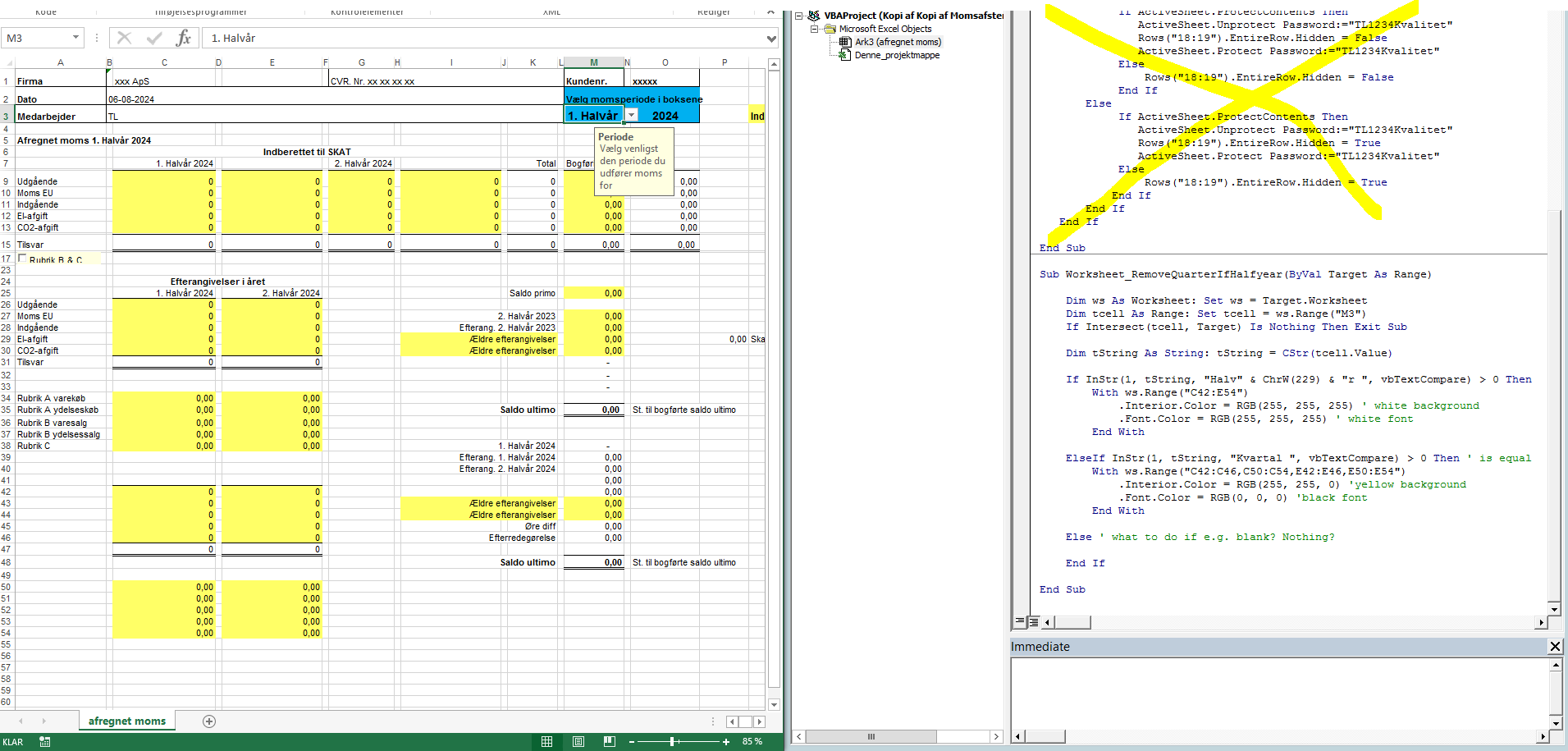Viewport: 1568px width, 751px height.
Task: Select column M header
Action: coord(594,62)
